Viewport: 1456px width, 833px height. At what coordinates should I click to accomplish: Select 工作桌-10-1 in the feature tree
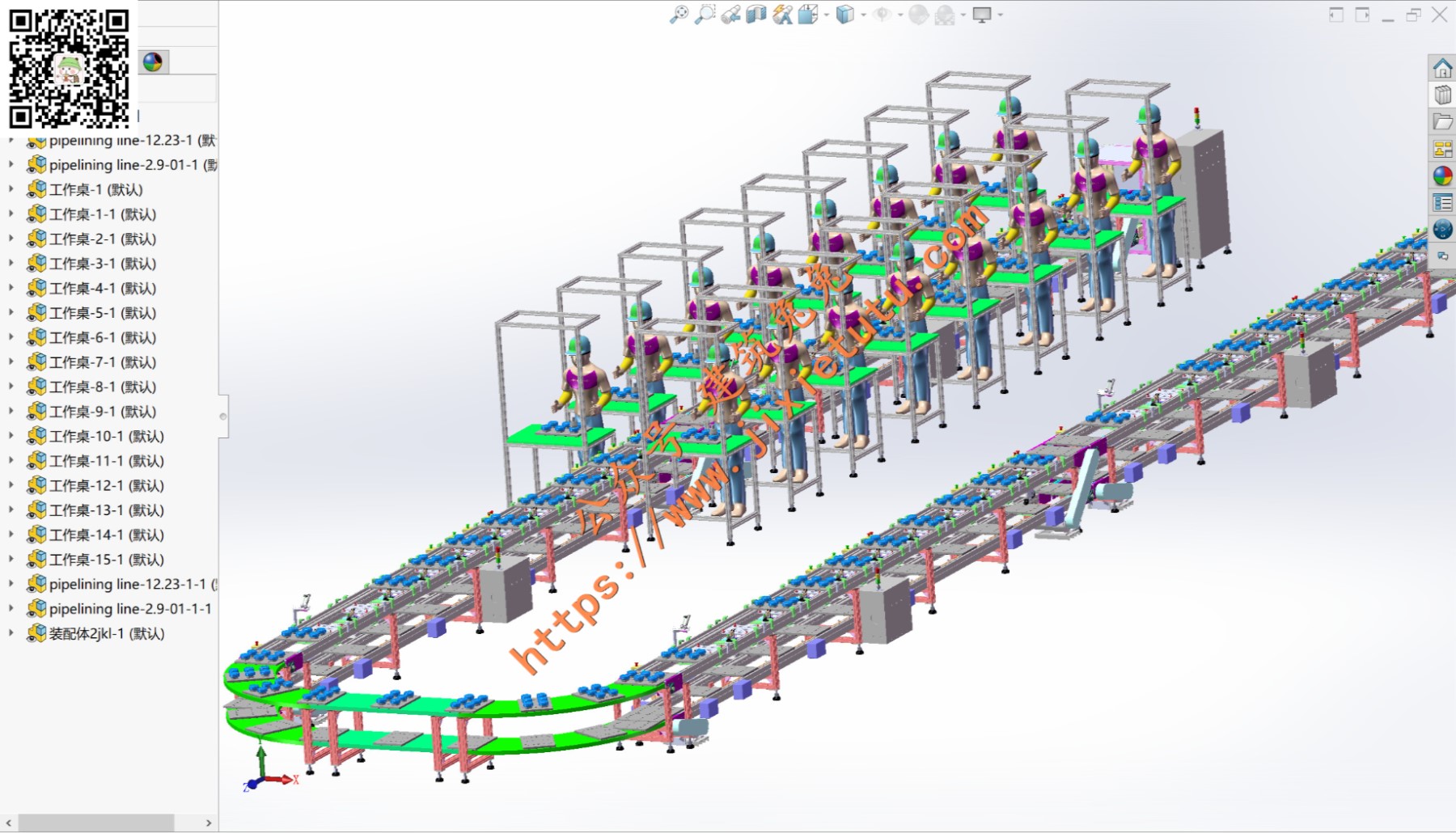106,437
